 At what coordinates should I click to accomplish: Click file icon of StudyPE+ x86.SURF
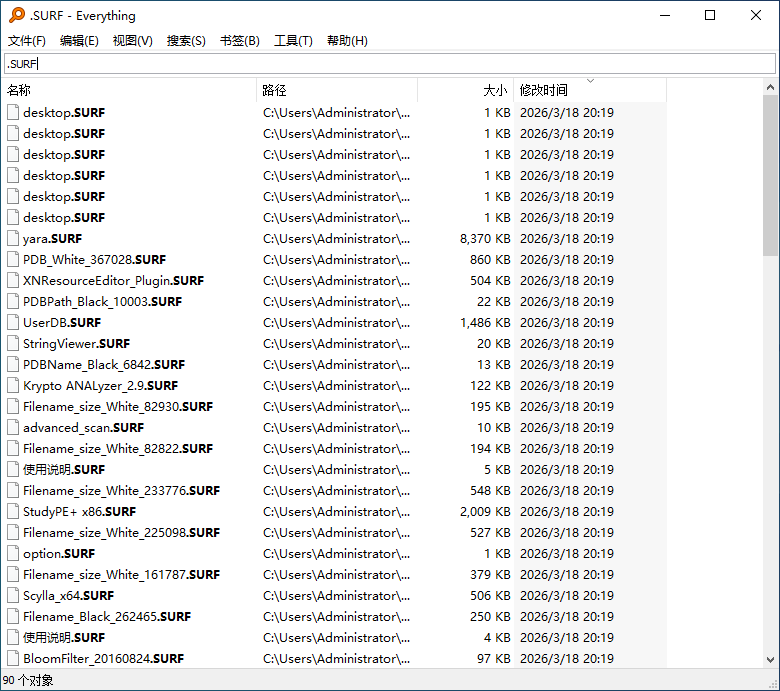pyautogui.click(x=13, y=512)
